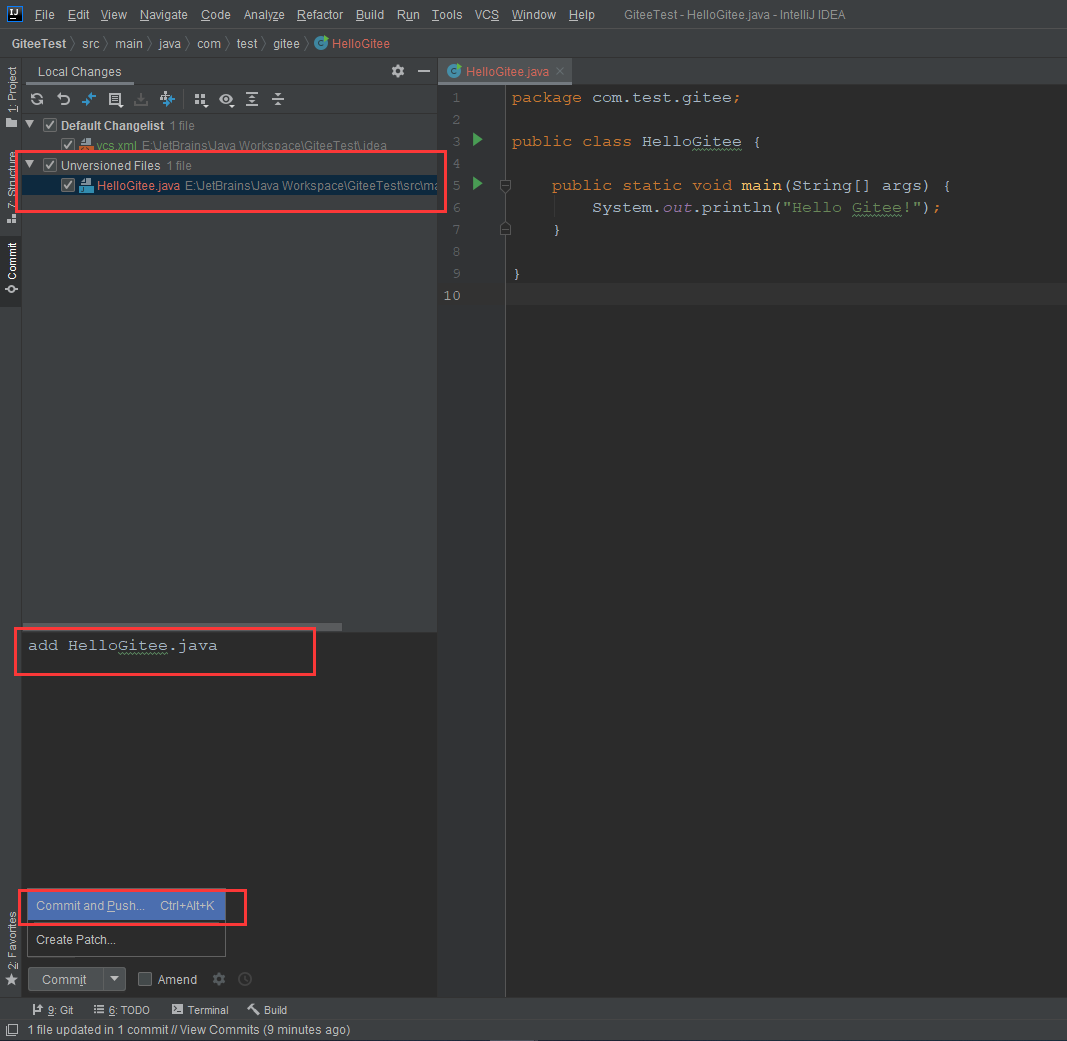The width and height of the screenshot is (1067, 1041).
Task: Select Commit and Push menu entry
Action: [x=126, y=906]
